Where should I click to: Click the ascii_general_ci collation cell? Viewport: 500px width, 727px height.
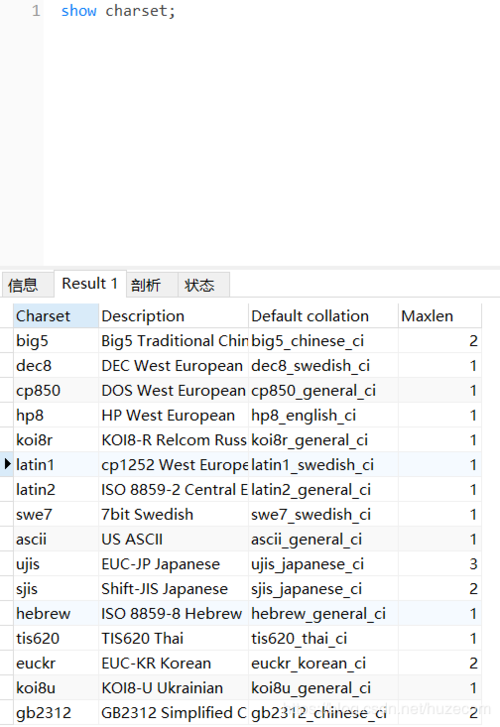point(323,539)
